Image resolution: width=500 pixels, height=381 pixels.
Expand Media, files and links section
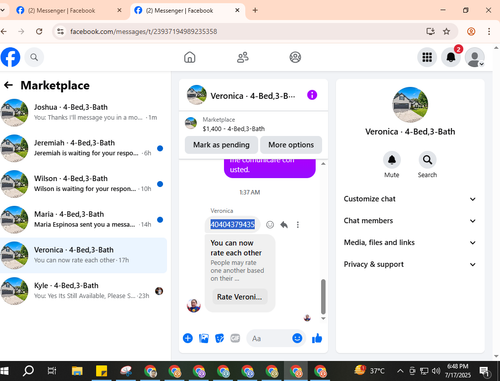[x=410, y=242]
